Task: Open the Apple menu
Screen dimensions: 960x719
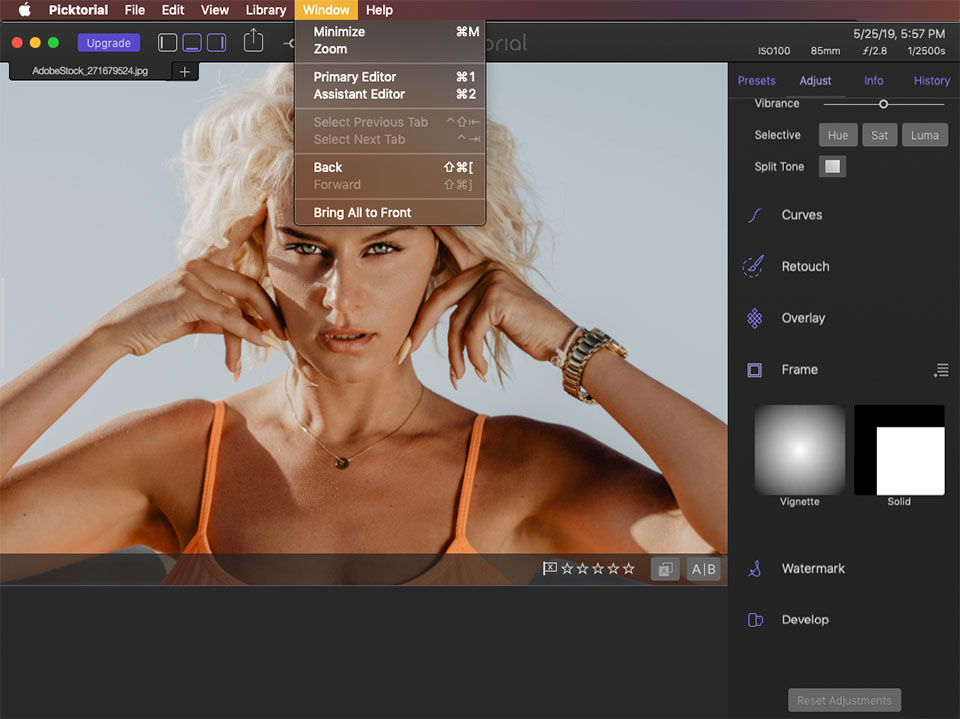Action: click(24, 10)
